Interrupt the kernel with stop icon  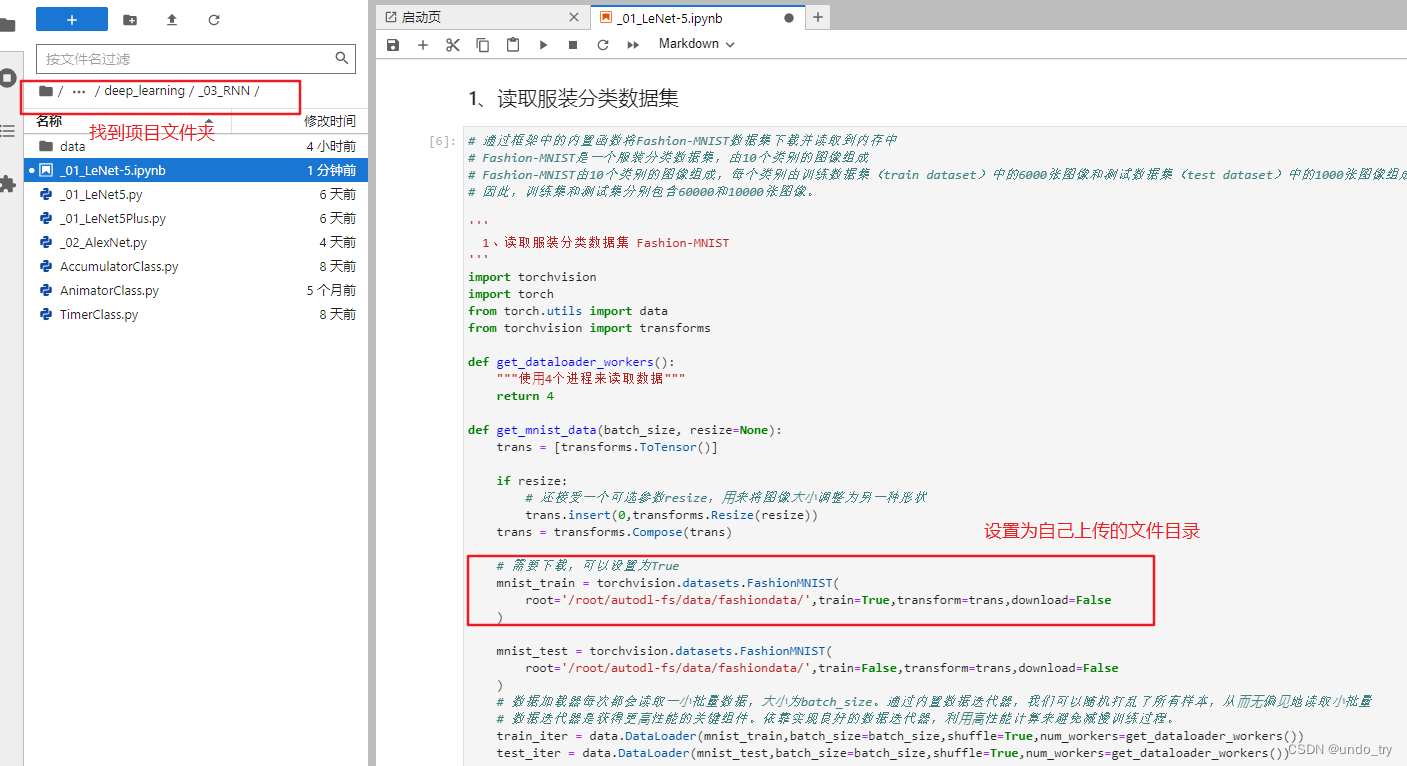coord(573,45)
